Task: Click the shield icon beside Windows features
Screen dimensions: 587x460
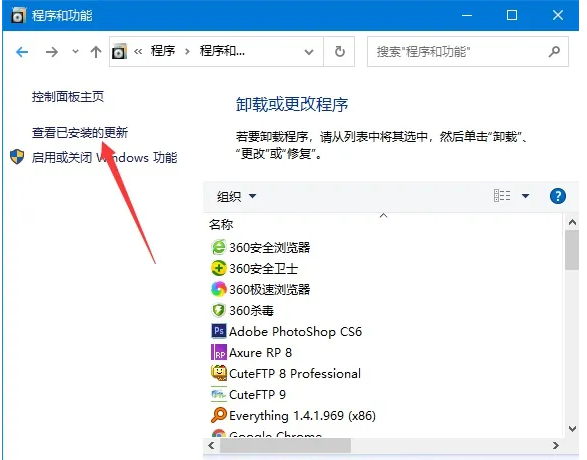Action: (x=17, y=157)
